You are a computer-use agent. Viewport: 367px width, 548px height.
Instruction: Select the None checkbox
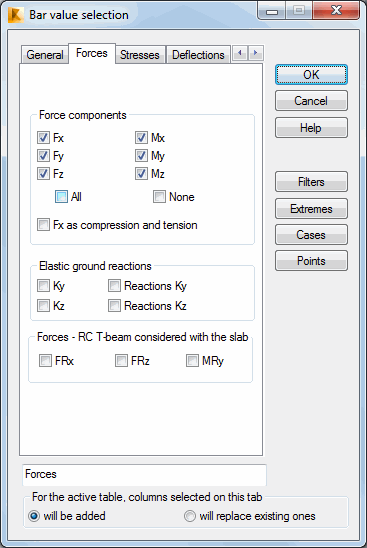pos(159,197)
